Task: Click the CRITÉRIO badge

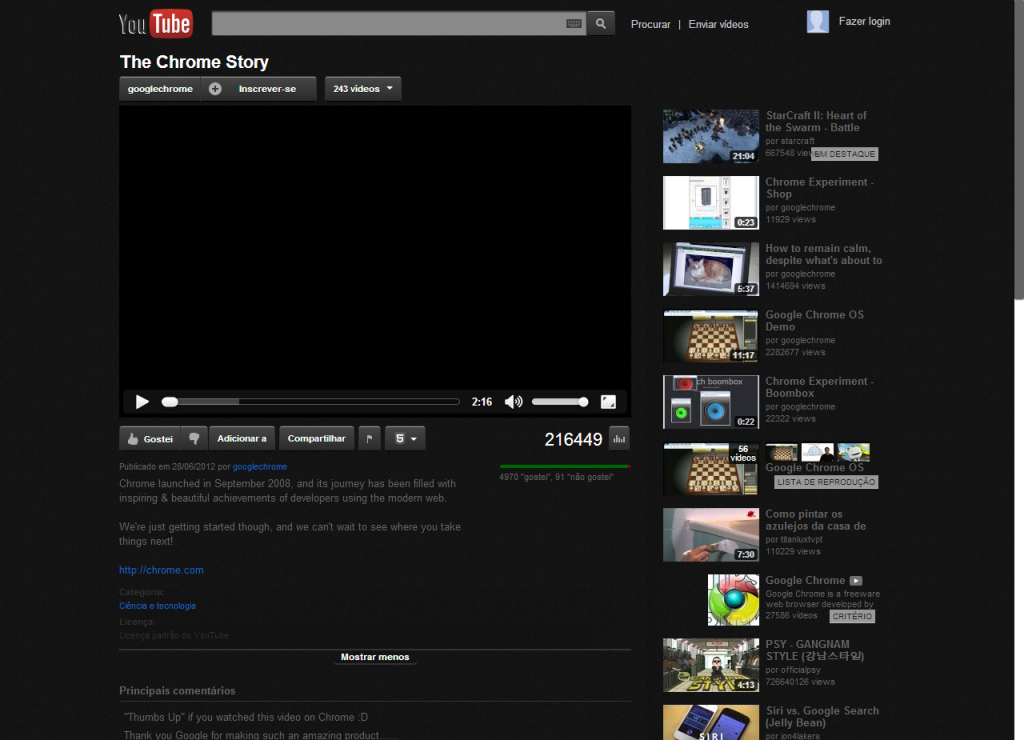Action: click(852, 616)
